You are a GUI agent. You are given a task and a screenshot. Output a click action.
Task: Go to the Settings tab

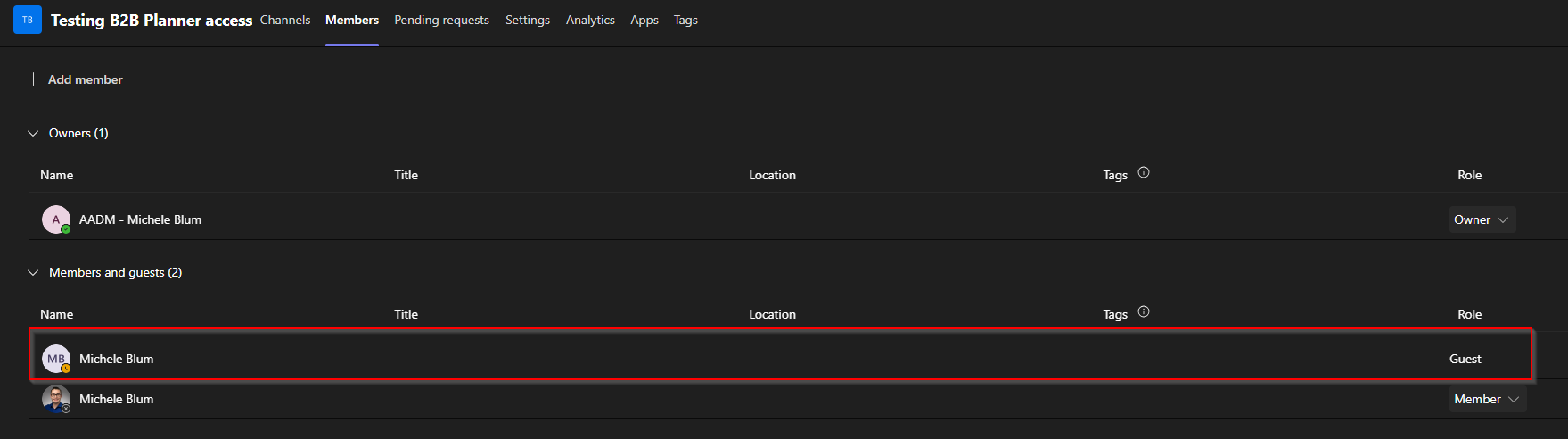tap(528, 20)
